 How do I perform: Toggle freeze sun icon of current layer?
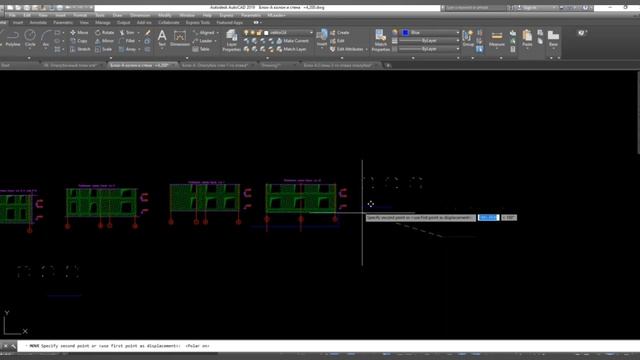click(252, 33)
